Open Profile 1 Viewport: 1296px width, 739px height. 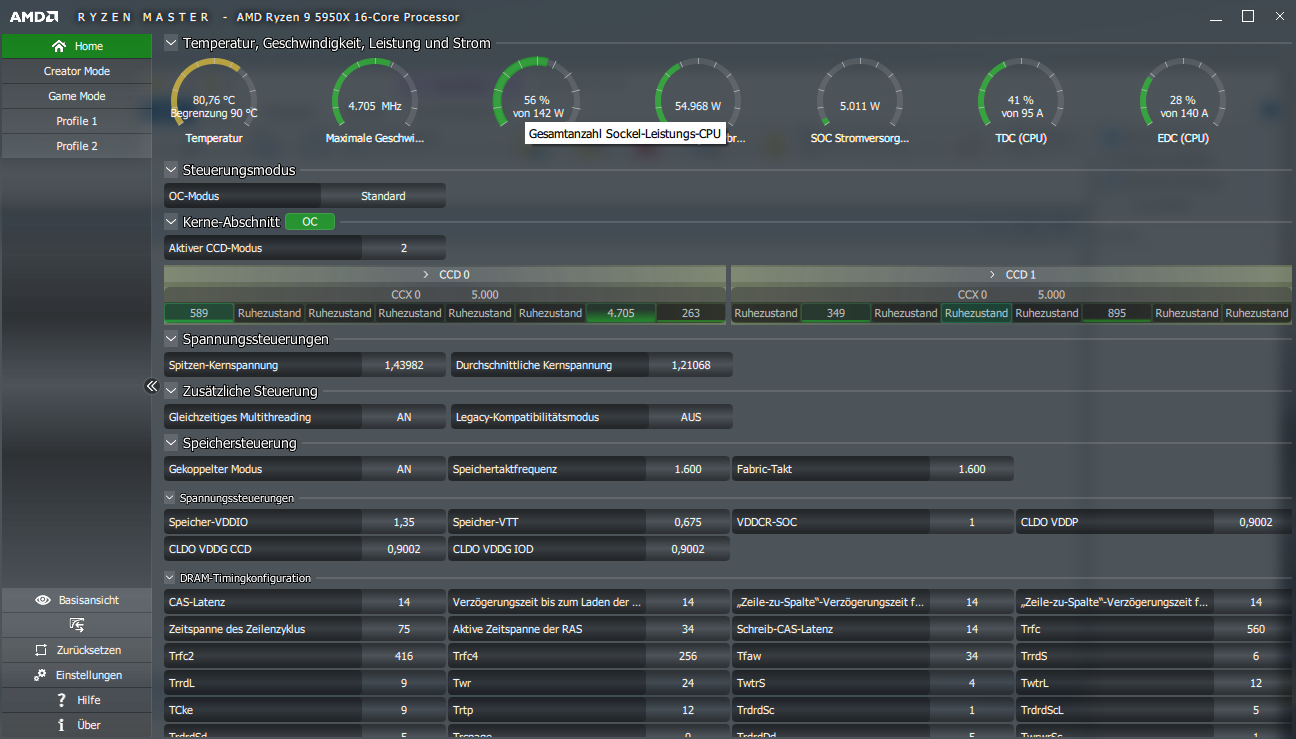(x=76, y=121)
